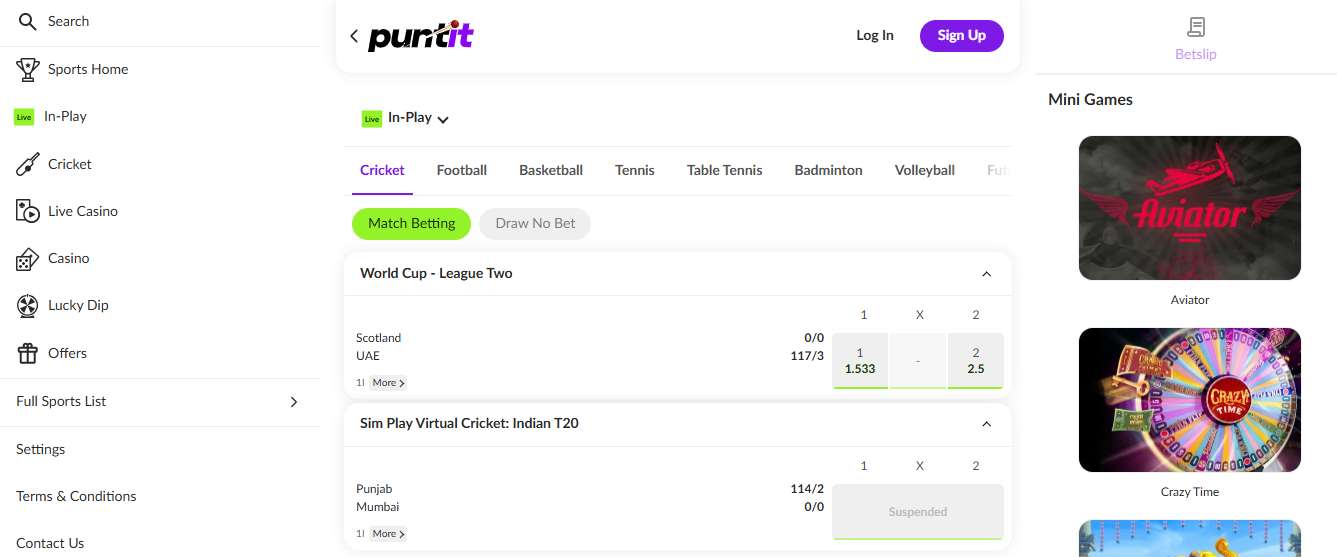Open the In-Play dropdown arrow
Screen dimensions: 1337x557
[443, 119]
